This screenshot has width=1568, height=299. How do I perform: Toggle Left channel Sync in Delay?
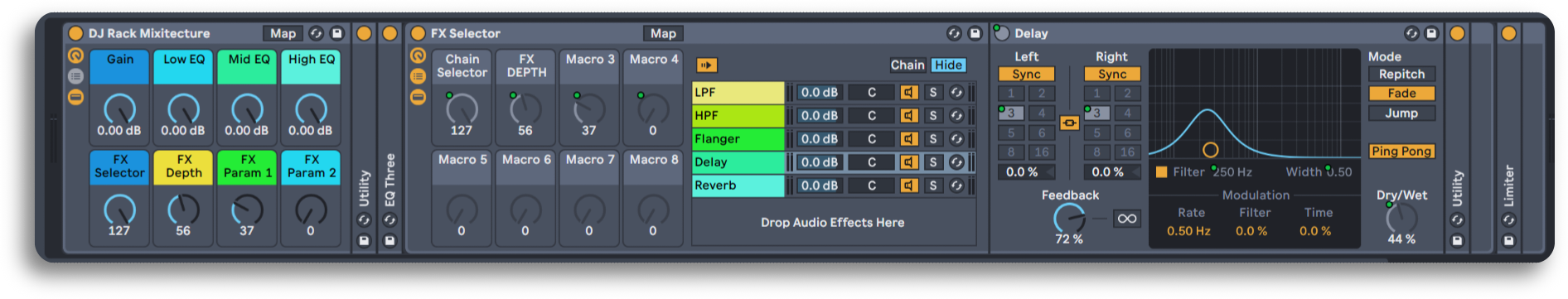[1026, 75]
